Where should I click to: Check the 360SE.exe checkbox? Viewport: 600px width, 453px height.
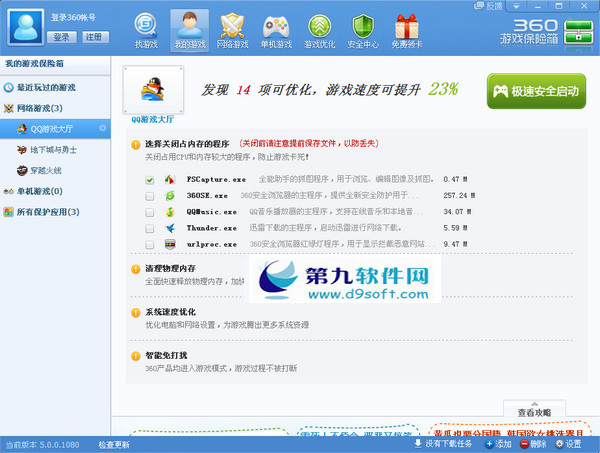(149, 196)
